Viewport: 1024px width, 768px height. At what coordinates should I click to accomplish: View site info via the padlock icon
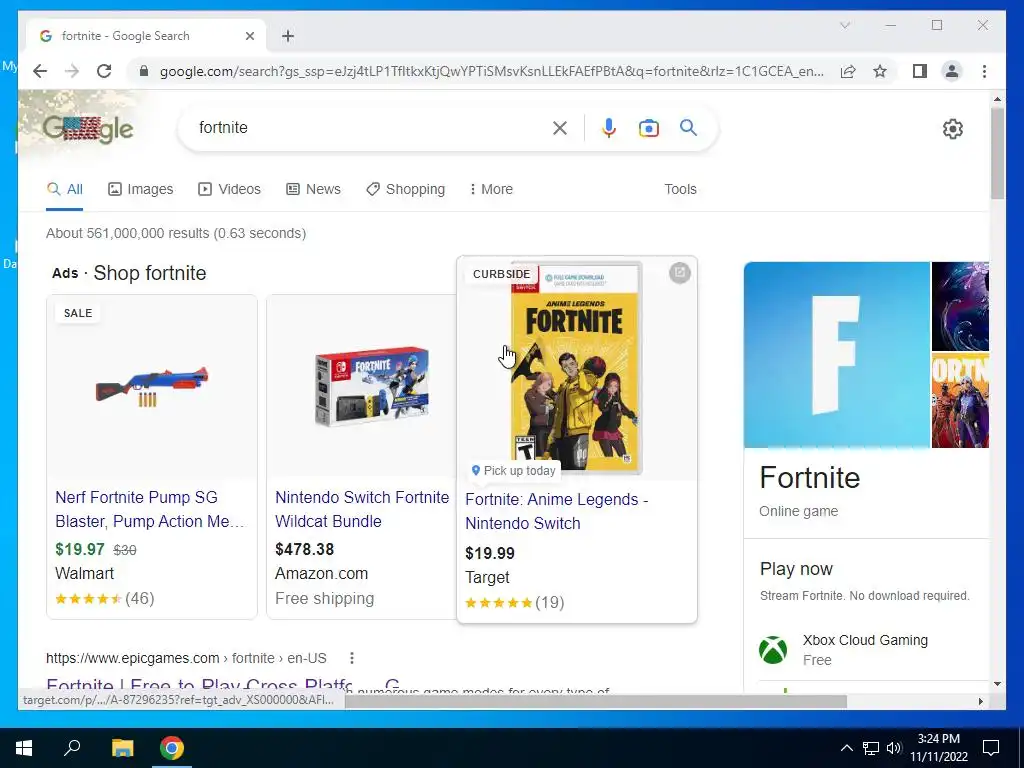click(144, 71)
